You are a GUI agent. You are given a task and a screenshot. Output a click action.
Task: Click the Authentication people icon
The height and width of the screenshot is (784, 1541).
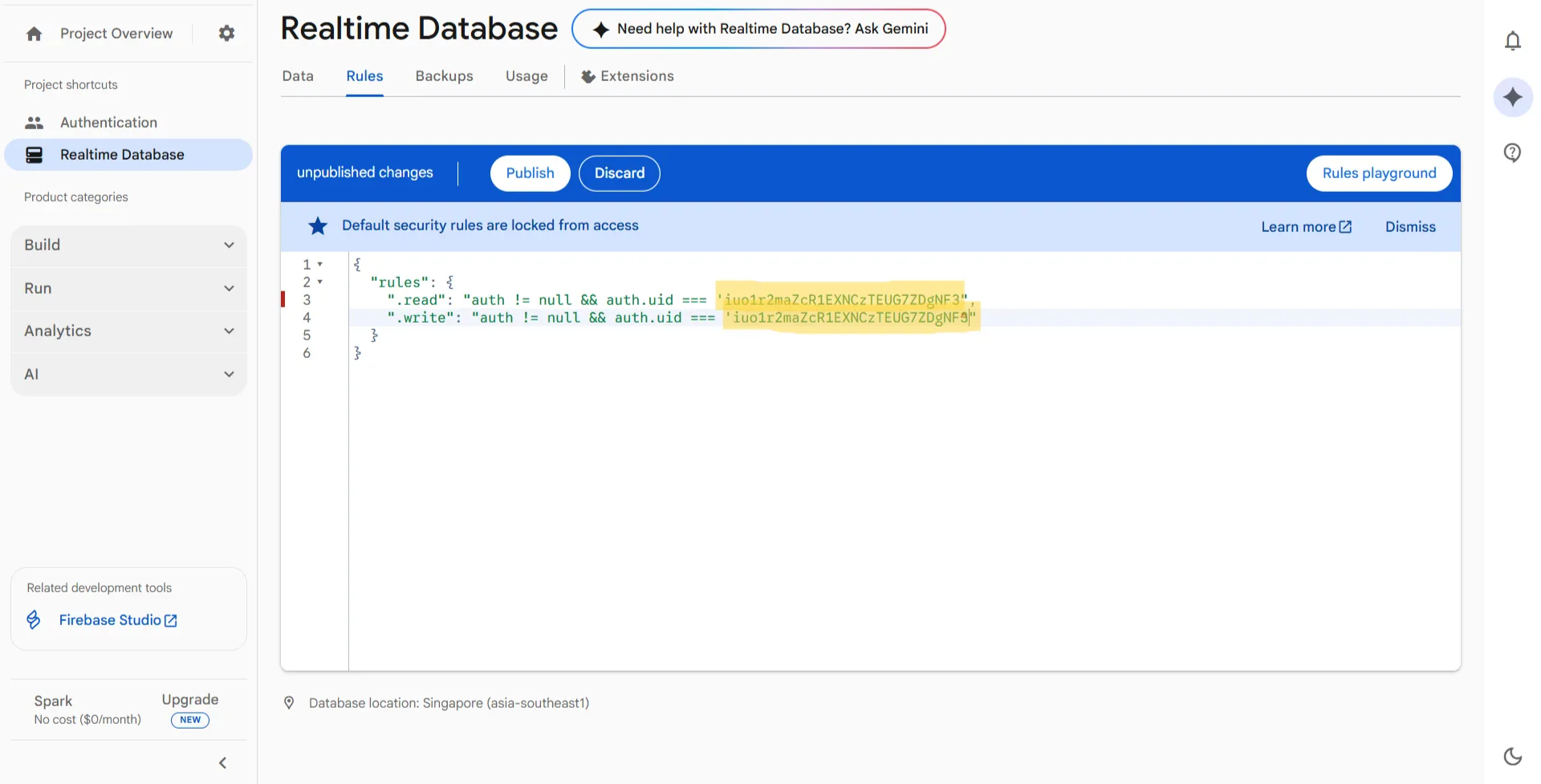34,123
